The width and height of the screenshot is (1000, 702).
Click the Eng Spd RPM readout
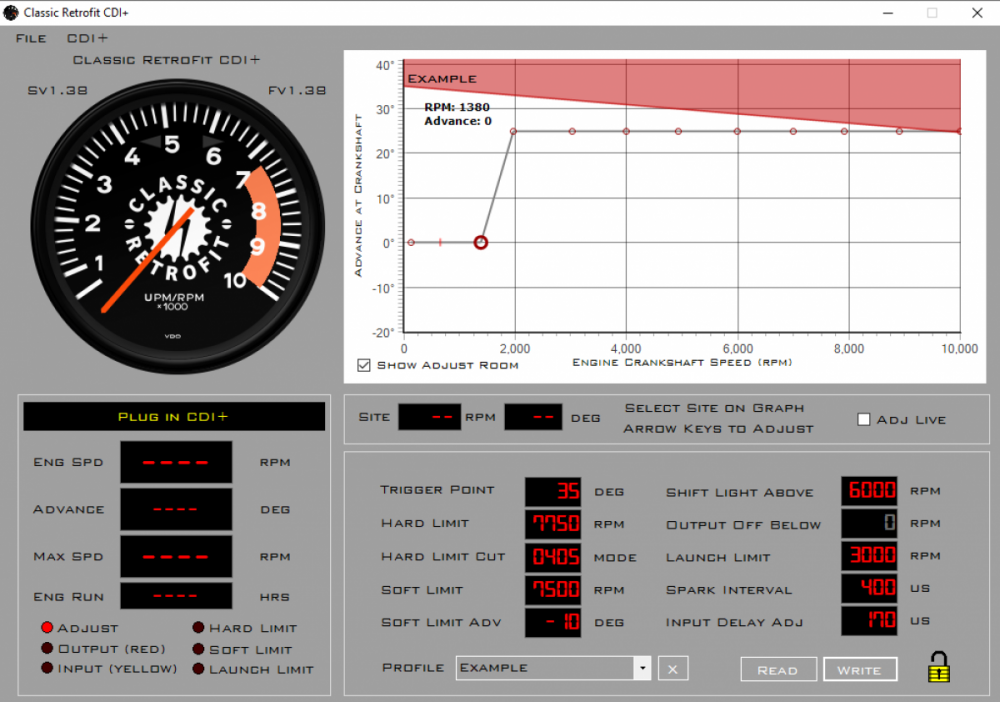176,462
